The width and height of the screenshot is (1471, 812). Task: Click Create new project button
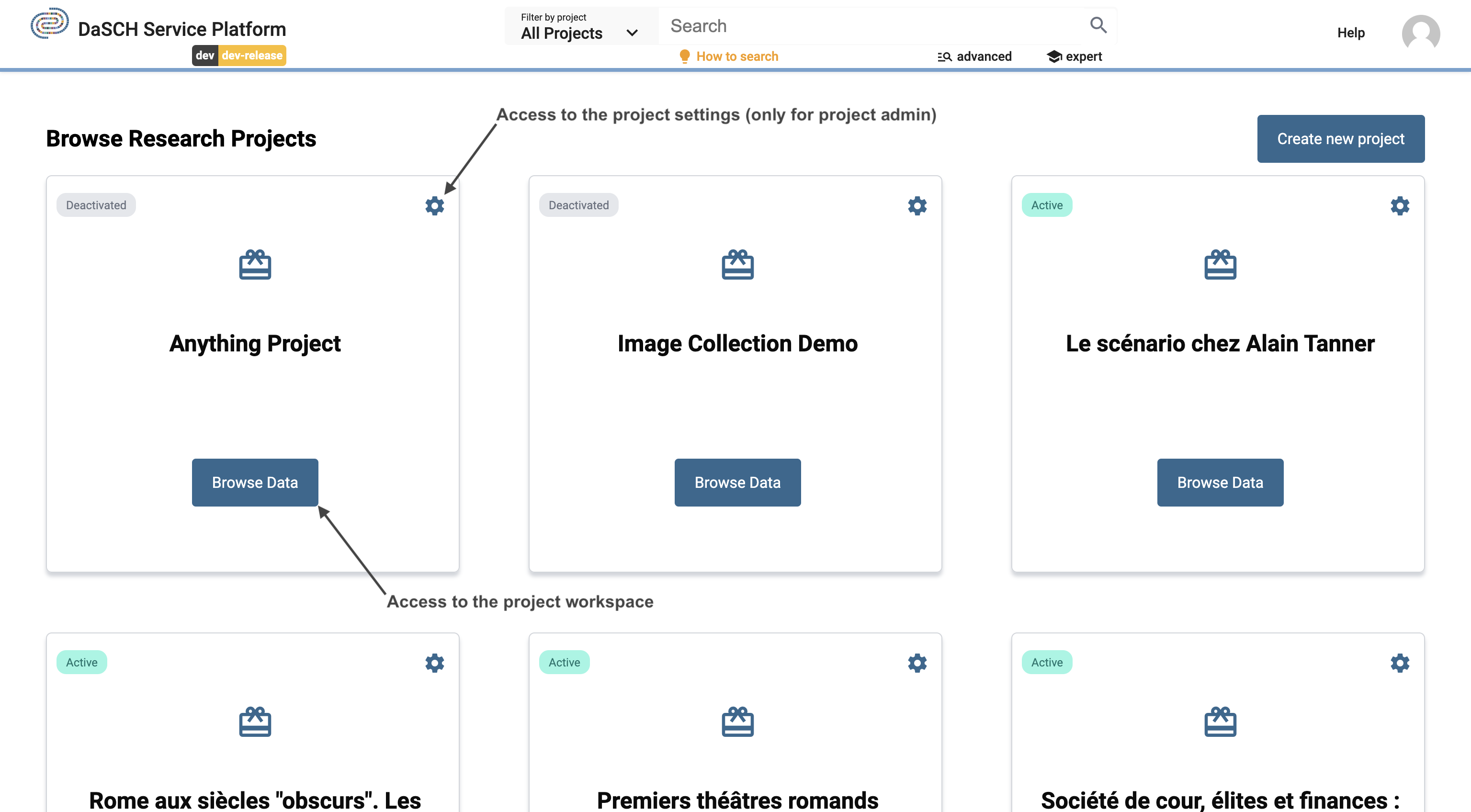point(1341,138)
